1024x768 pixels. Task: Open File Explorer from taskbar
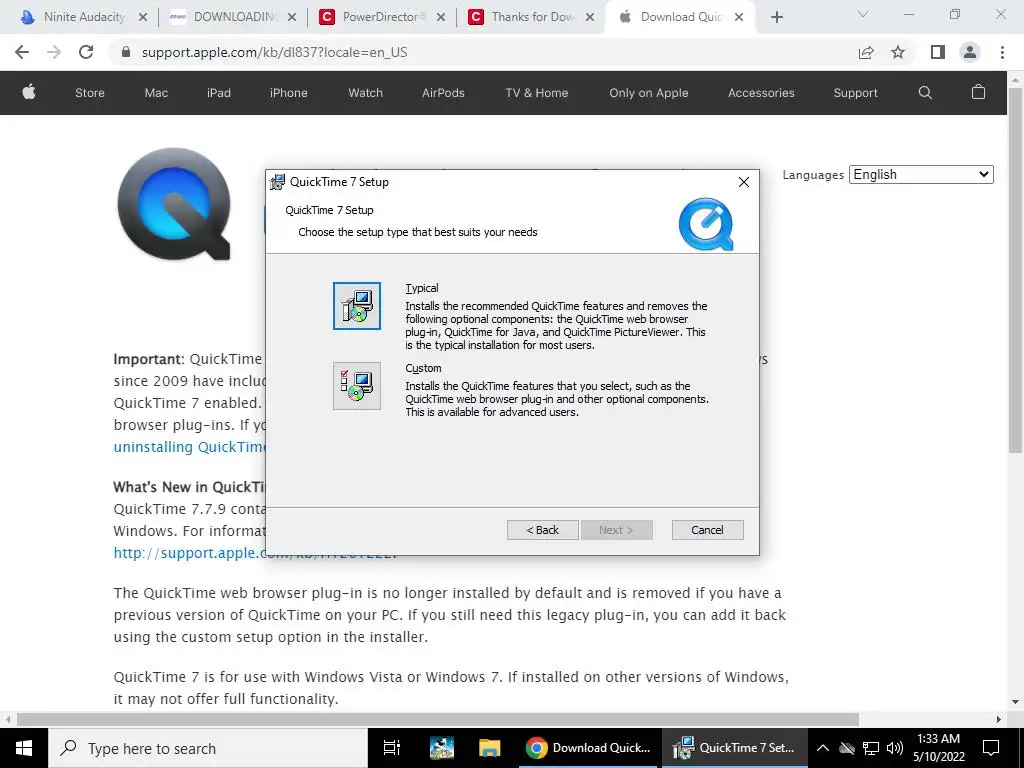489,748
